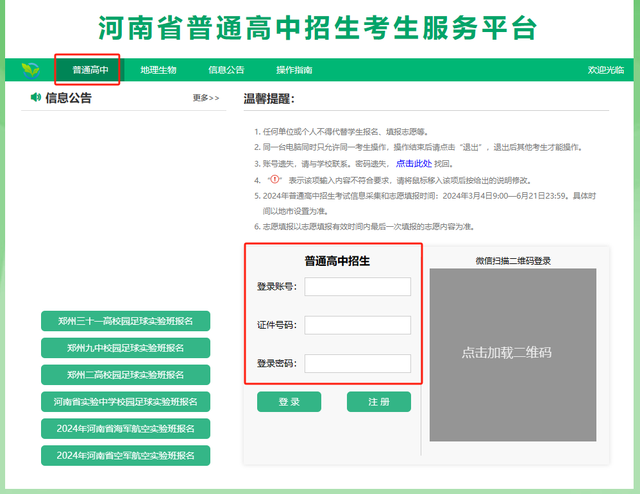Open 2024年河南省空军航空实验班报名
The image size is (640, 494).
pos(126,456)
